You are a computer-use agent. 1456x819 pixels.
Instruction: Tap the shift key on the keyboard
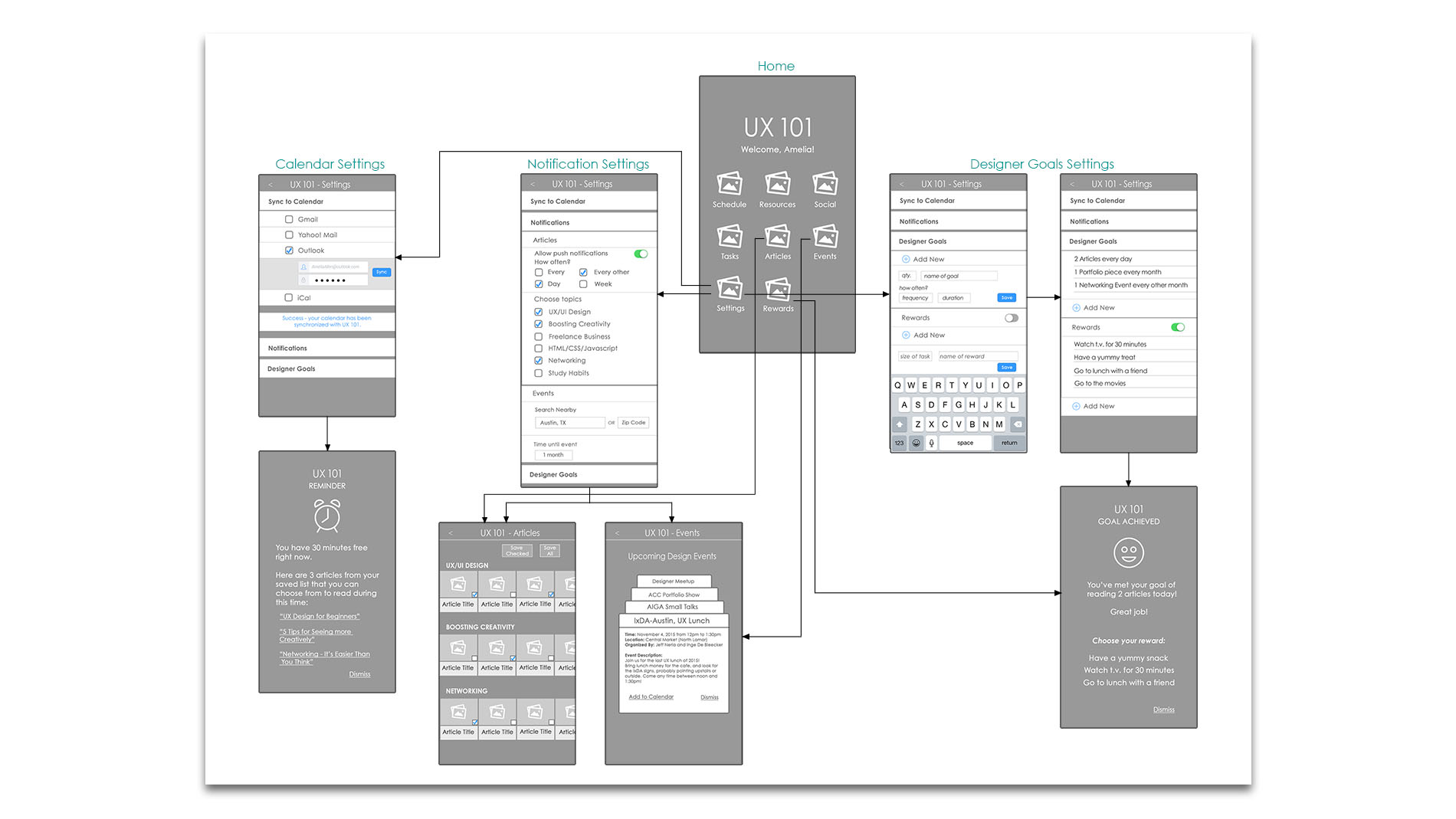tap(900, 424)
